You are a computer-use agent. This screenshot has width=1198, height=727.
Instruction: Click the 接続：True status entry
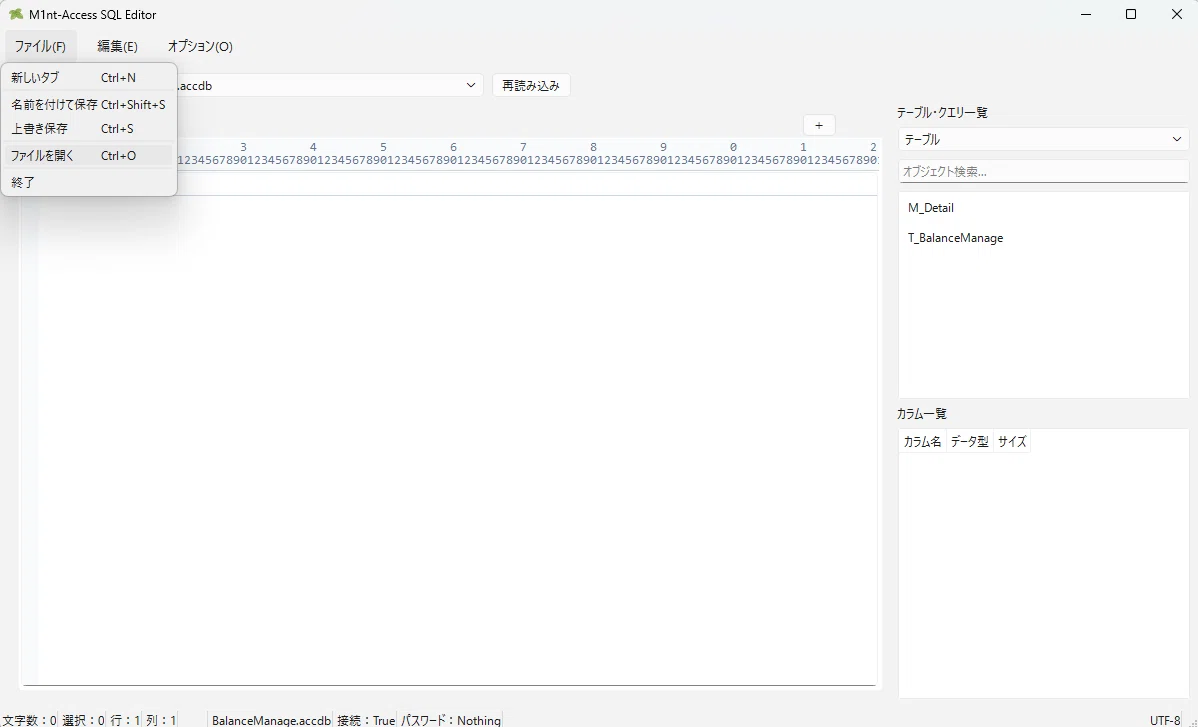click(x=366, y=720)
